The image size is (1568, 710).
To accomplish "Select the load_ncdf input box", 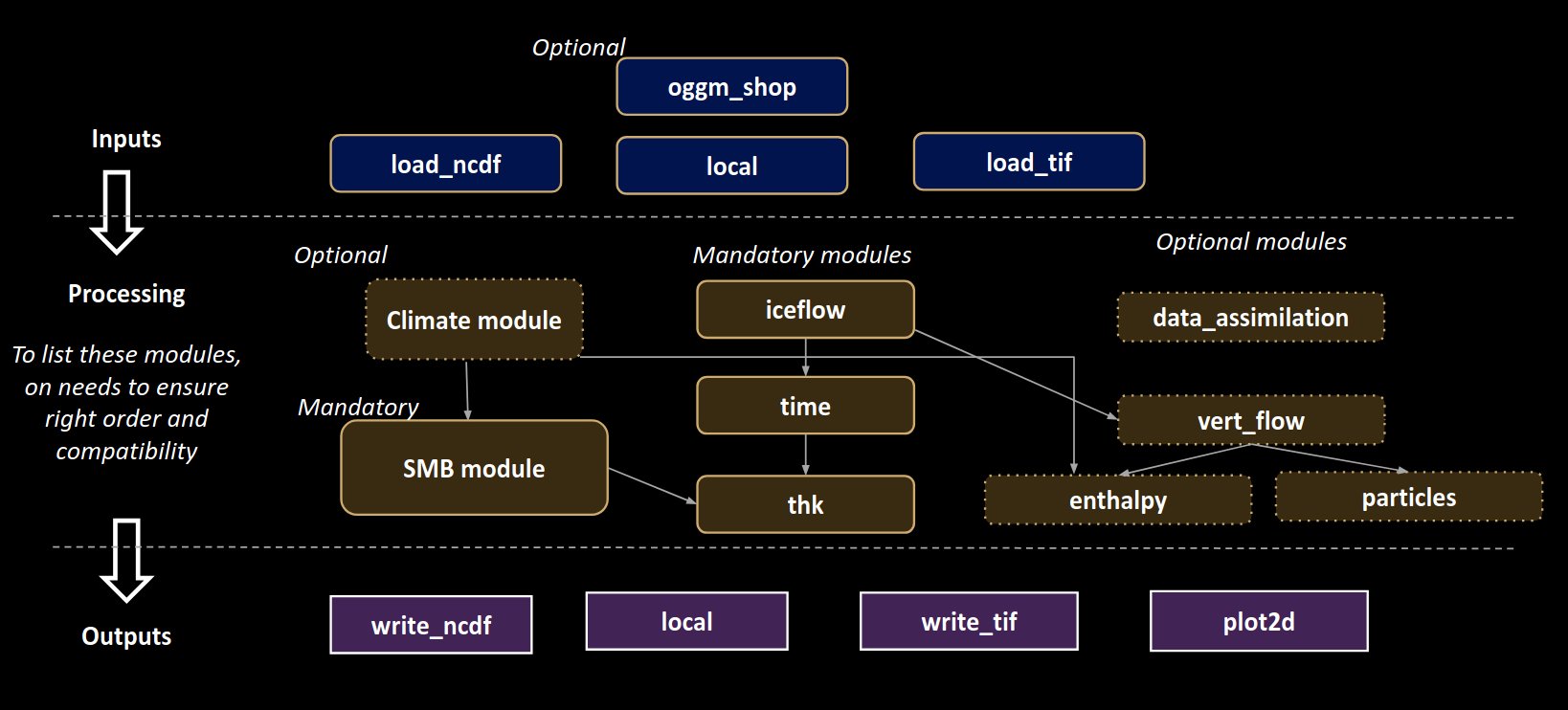I will point(446,164).
